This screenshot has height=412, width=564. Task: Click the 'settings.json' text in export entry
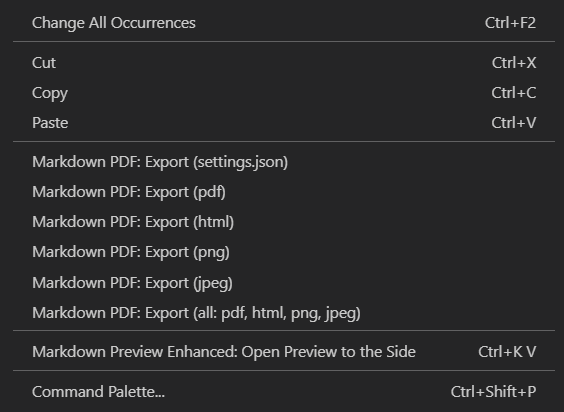pyautogui.click(x=241, y=163)
